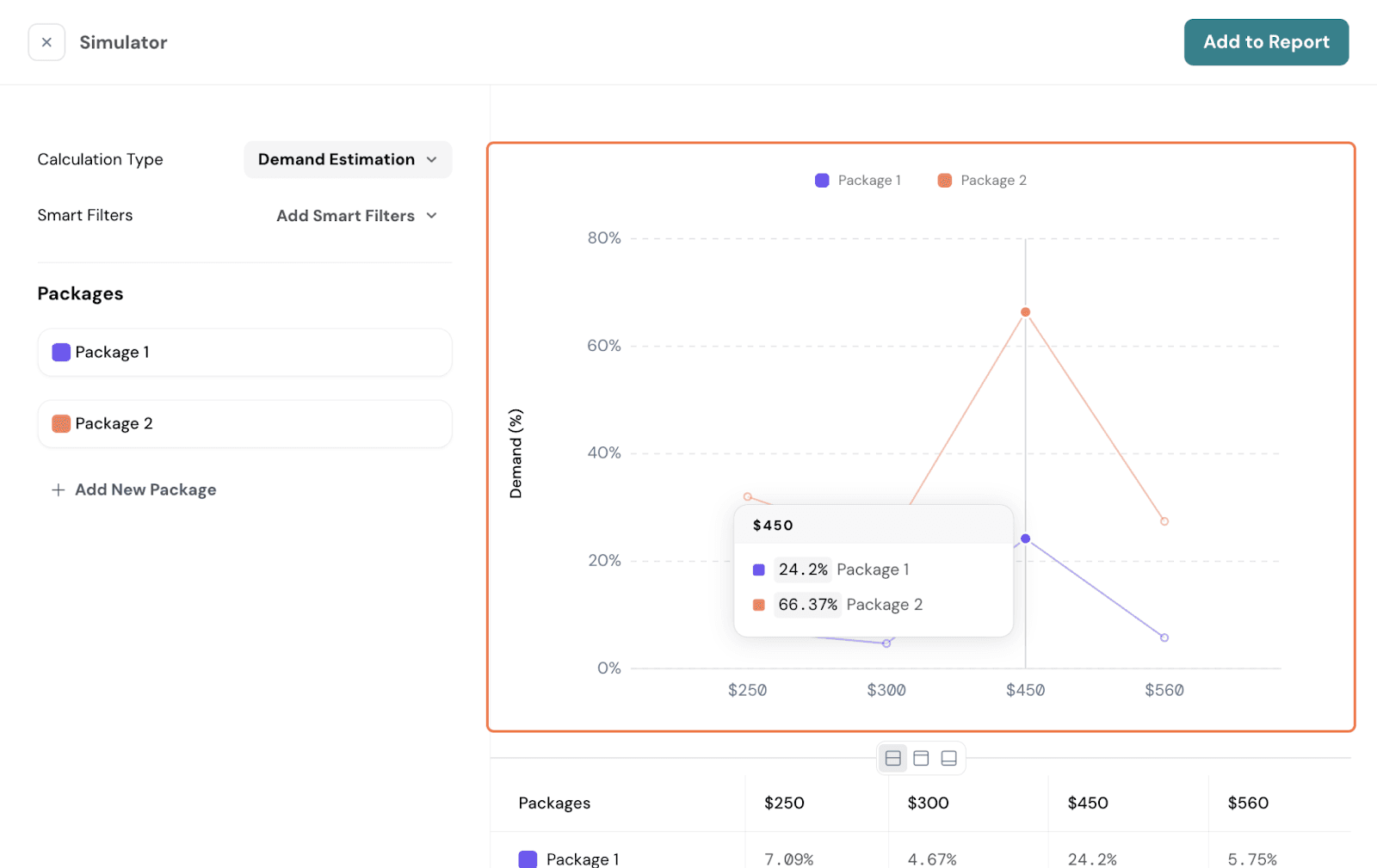Screen dimensions: 1377x868
Task: Click Package 2 data point at $560
Action: pos(1164,521)
